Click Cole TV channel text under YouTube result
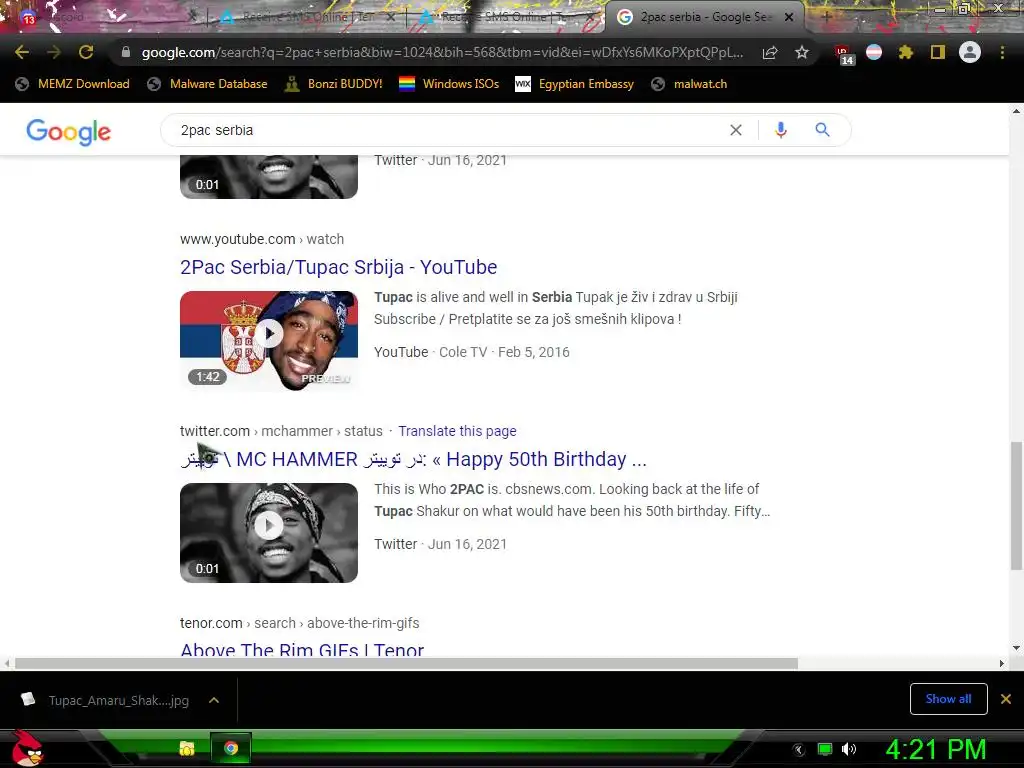The image size is (1024, 768). (x=462, y=352)
